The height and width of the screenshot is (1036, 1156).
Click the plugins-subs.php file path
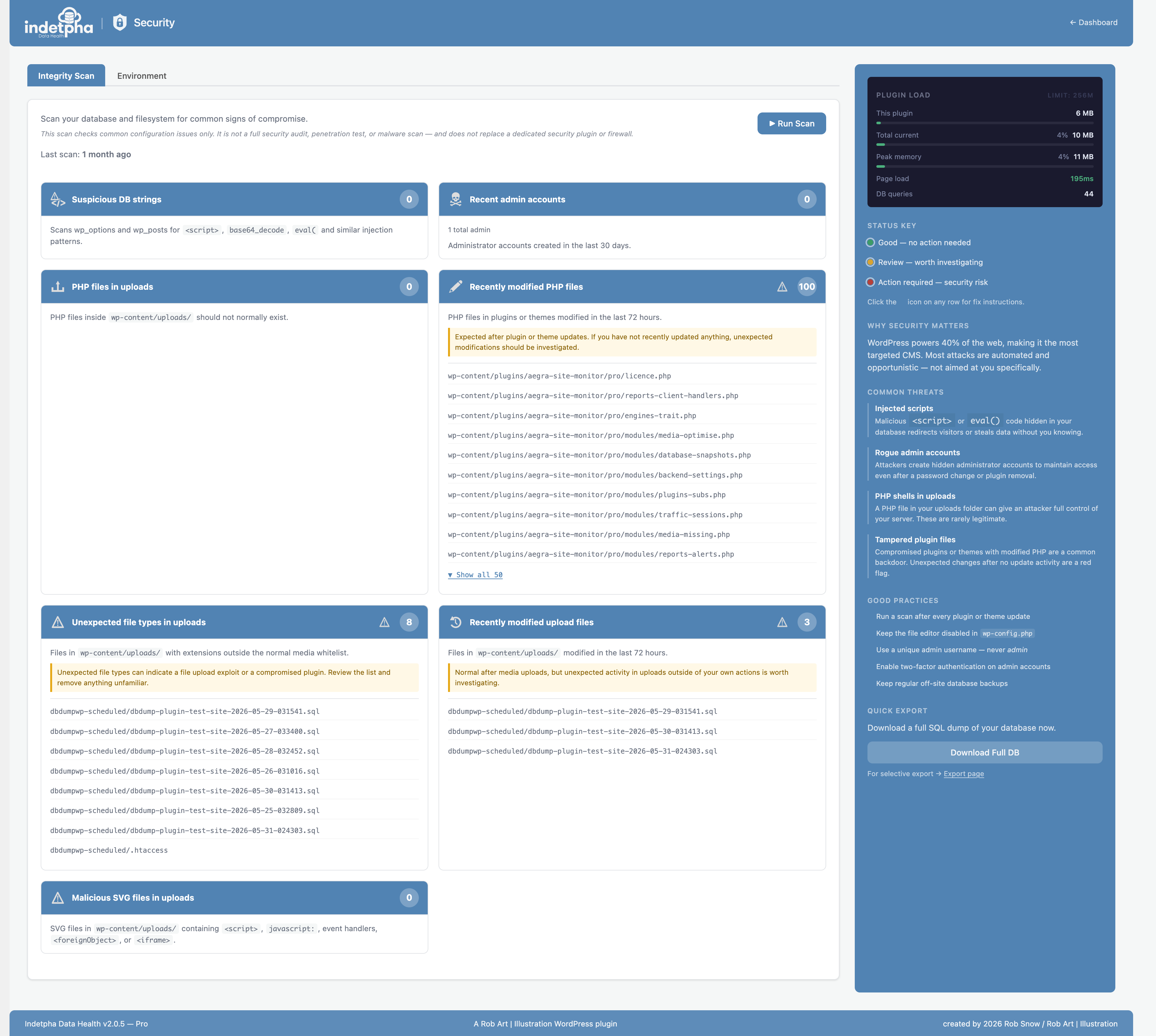[632, 495]
